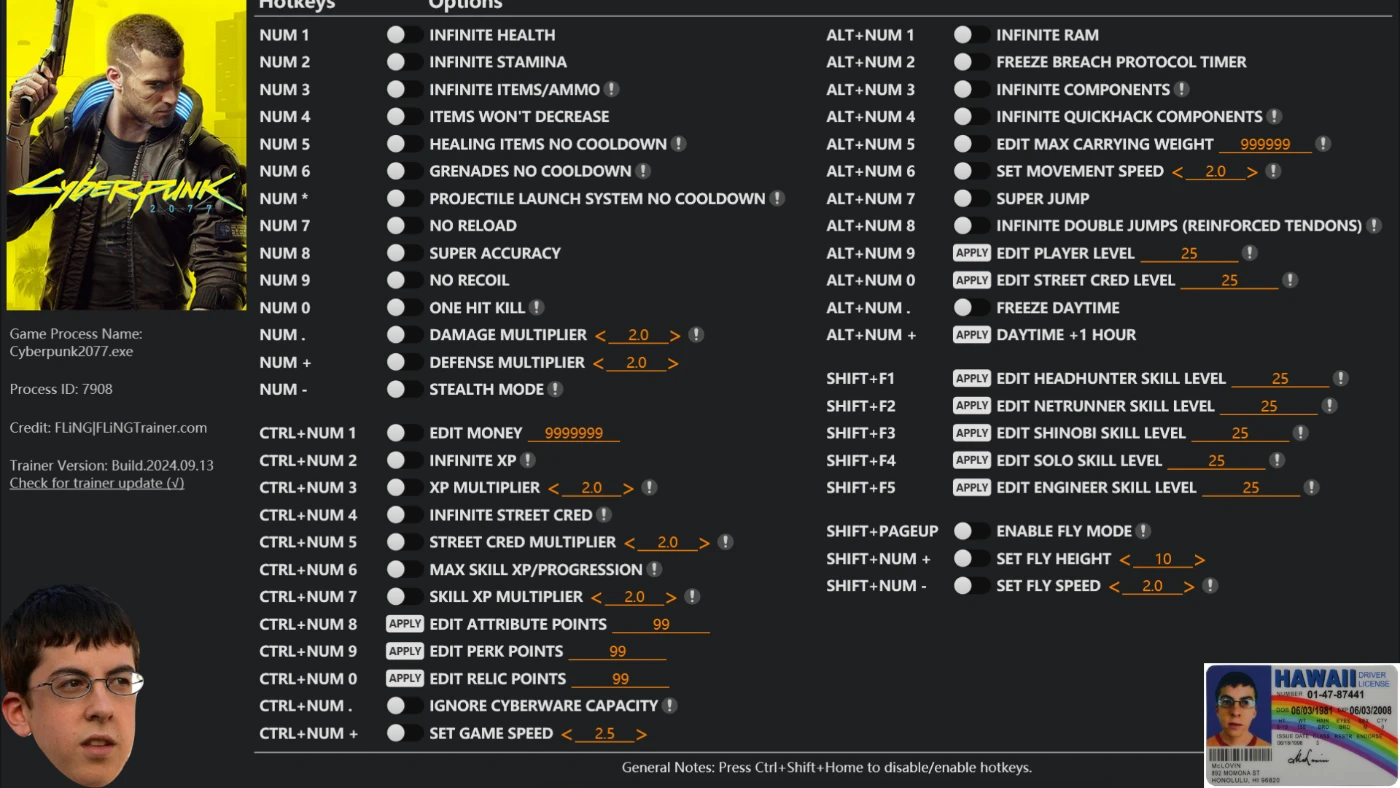Increase Set Fly Height with right arrow
The height and width of the screenshot is (788, 1400).
tap(1199, 560)
